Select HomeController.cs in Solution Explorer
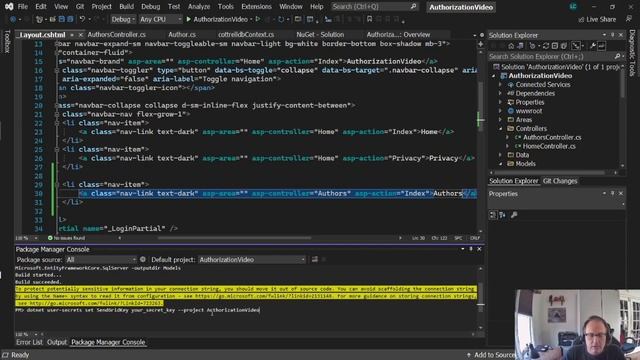Image resolution: width=640 pixels, height=360 pixels. [x=549, y=146]
